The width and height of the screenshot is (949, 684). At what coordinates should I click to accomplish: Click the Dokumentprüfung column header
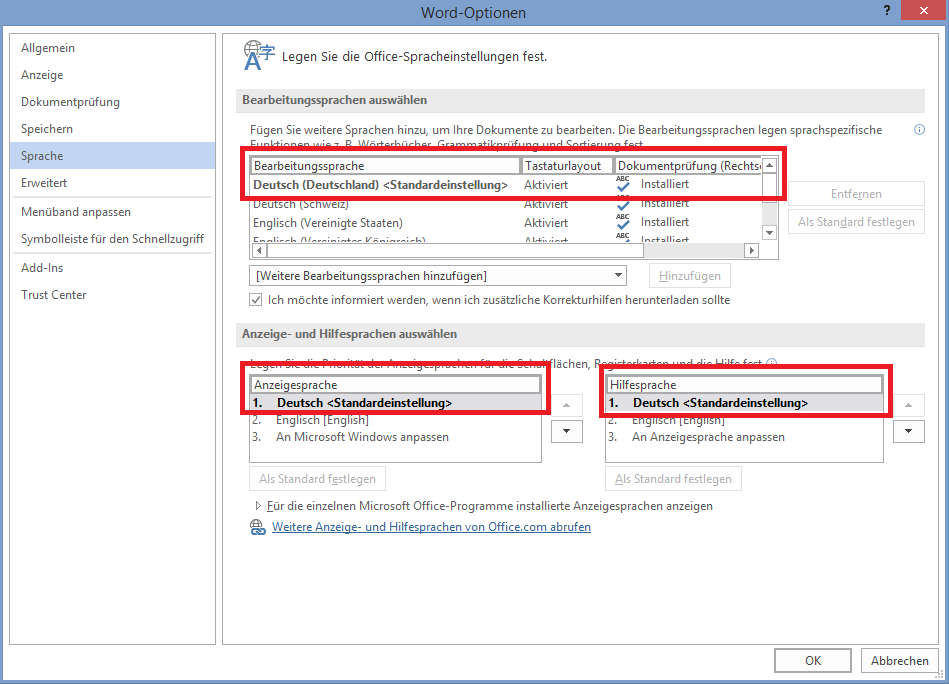point(688,166)
